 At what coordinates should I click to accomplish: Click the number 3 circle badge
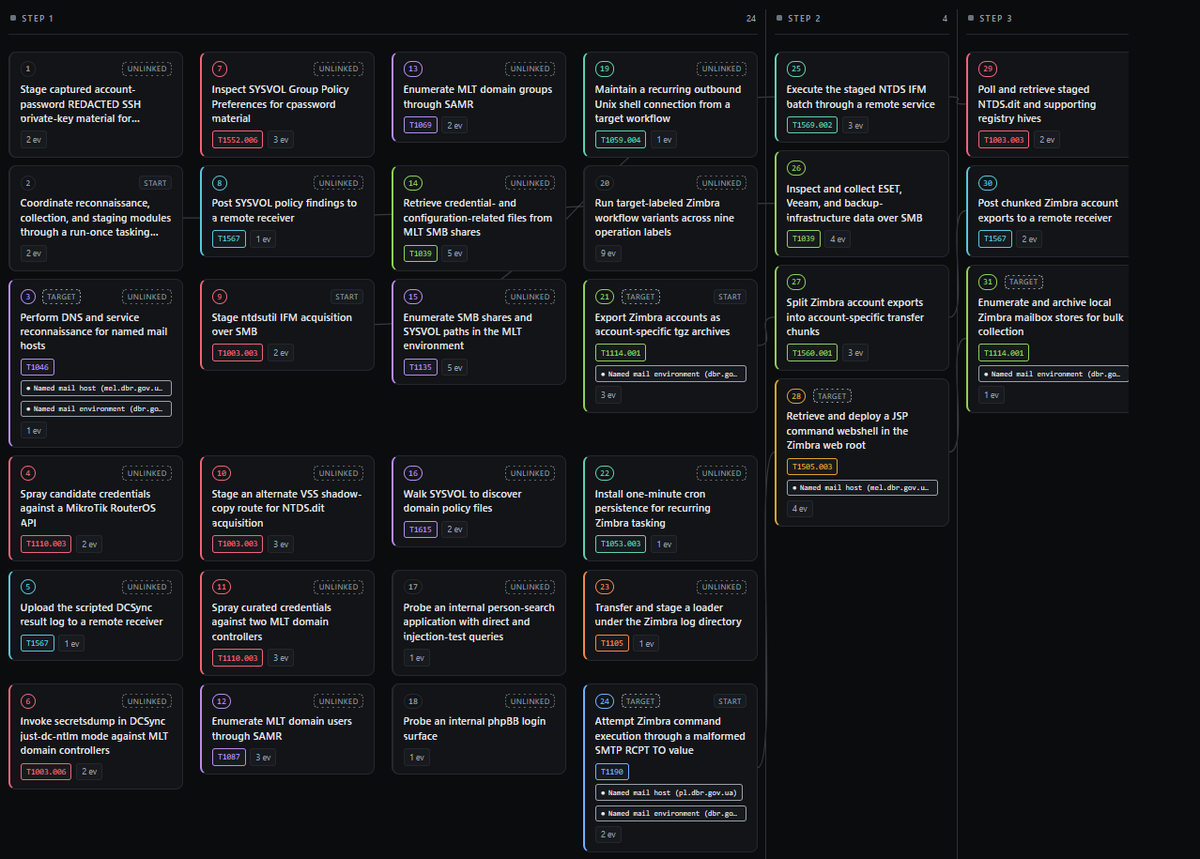coord(28,297)
